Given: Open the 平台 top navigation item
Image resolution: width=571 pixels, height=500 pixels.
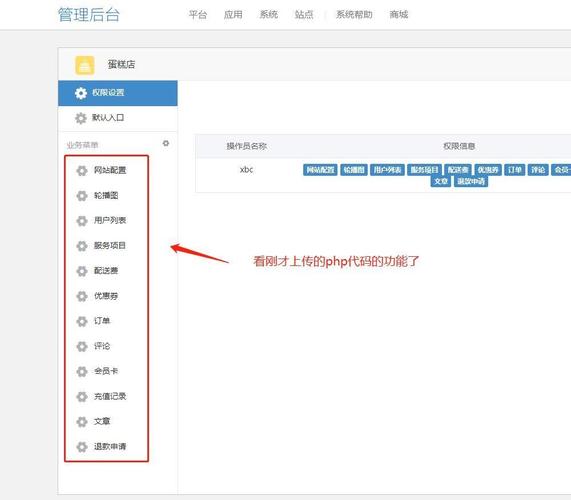Looking at the screenshot, I should coord(198,15).
